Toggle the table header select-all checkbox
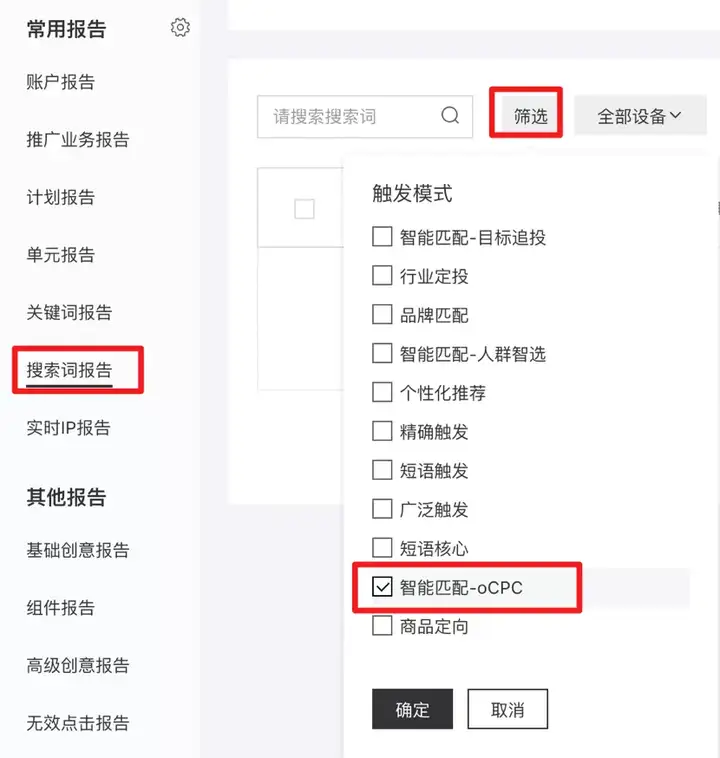720x758 pixels. click(304, 209)
